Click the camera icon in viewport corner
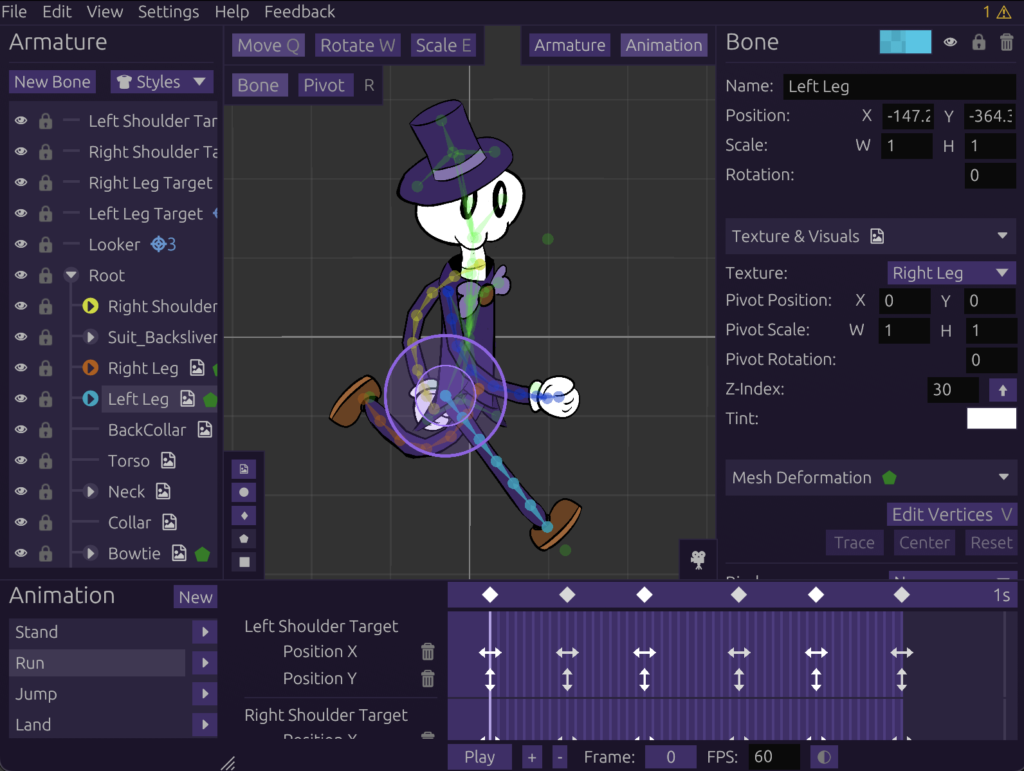The height and width of the screenshot is (771, 1024). tap(698, 559)
